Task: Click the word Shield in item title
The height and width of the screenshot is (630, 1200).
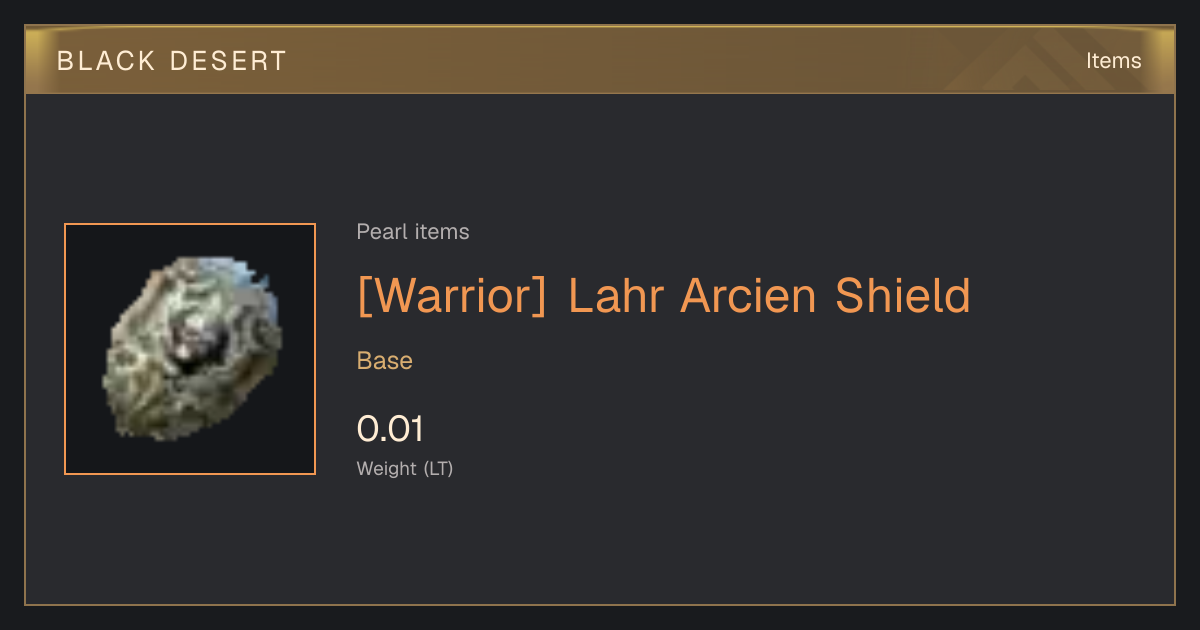Action: coord(903,296)
